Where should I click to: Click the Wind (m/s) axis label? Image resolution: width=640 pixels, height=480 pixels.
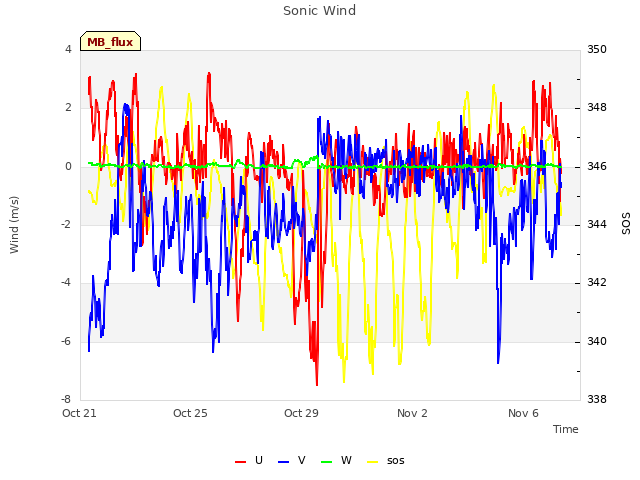coord(14,225)
